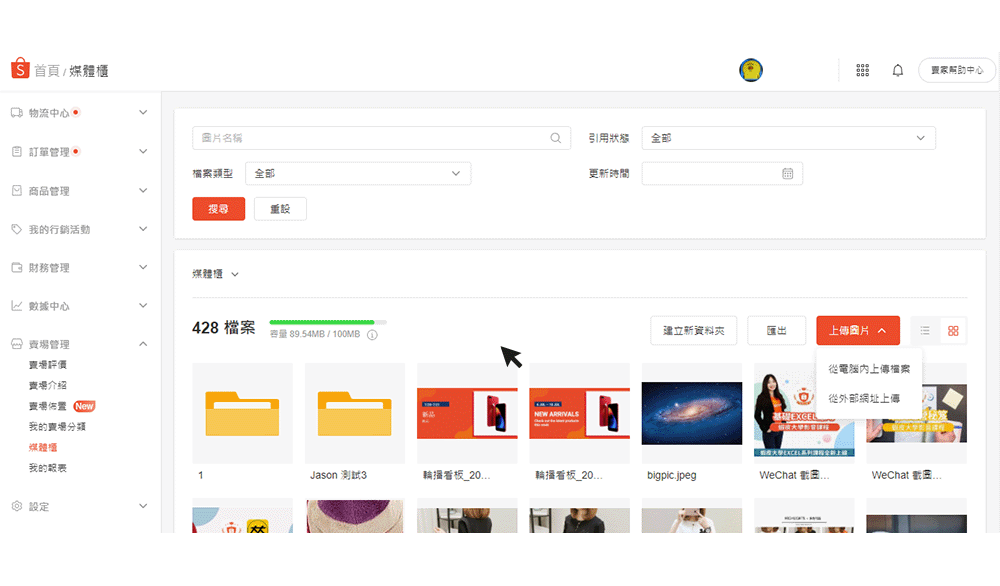Open the bigpic.jpeg galaxy thumbnail
Viewport: 1000px width, 586px height.
pyautogui.click(x=692, y=412)
